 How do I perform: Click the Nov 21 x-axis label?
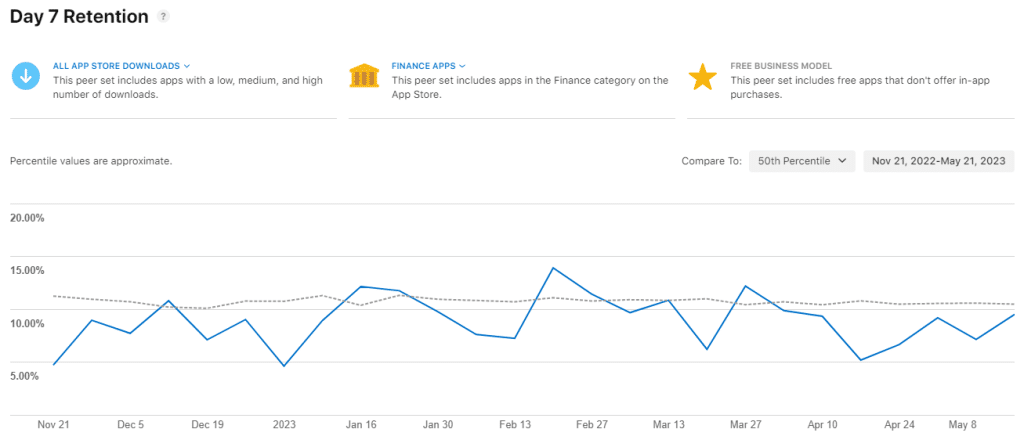click(52, 425)
